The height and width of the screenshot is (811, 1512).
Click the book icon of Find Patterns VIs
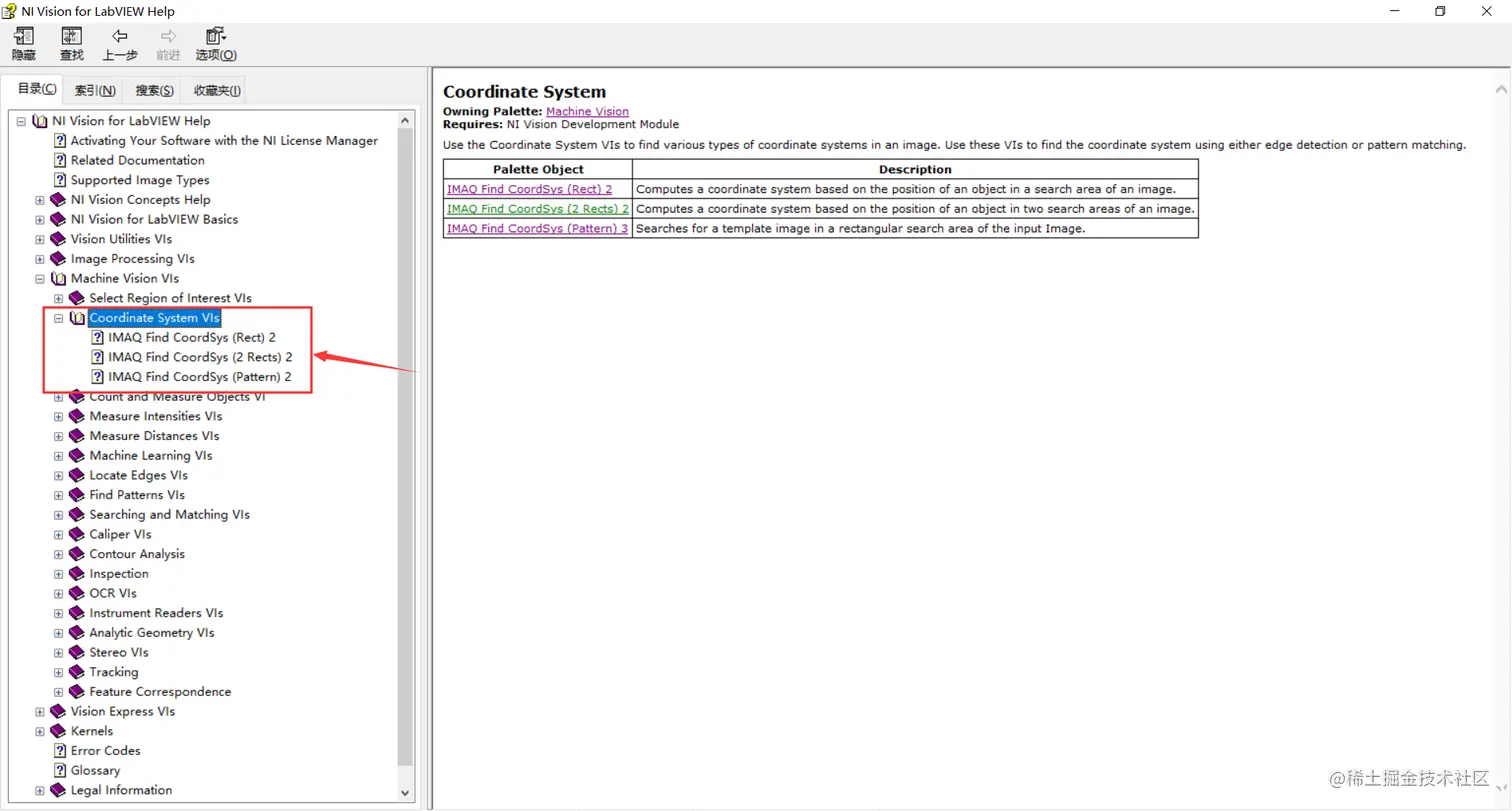pos(77,495)
